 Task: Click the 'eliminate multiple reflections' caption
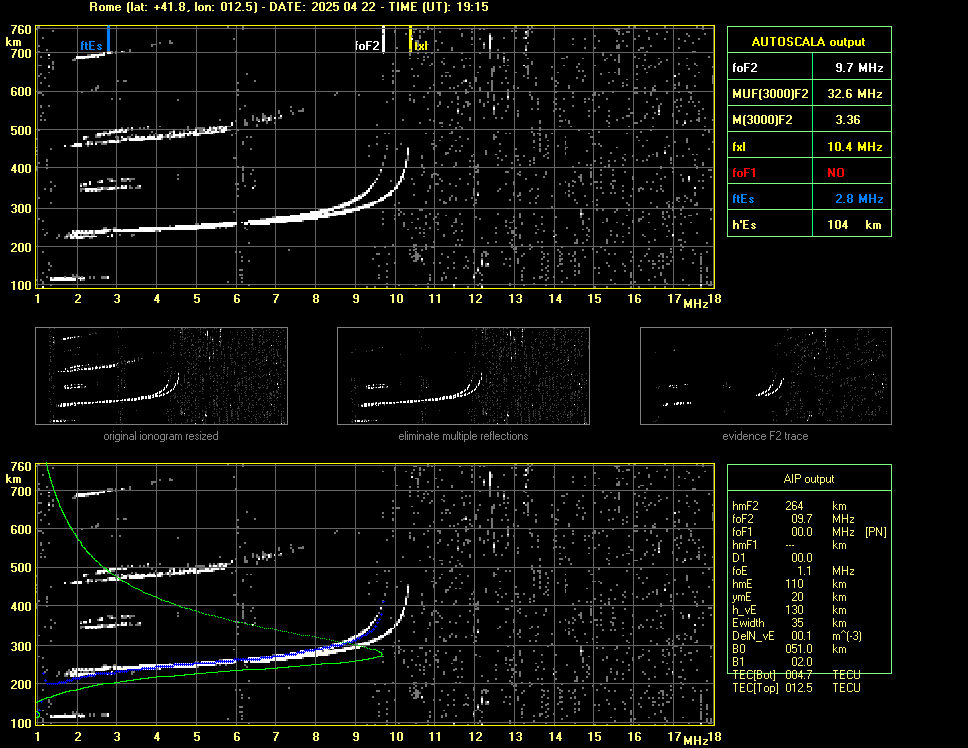463,436
